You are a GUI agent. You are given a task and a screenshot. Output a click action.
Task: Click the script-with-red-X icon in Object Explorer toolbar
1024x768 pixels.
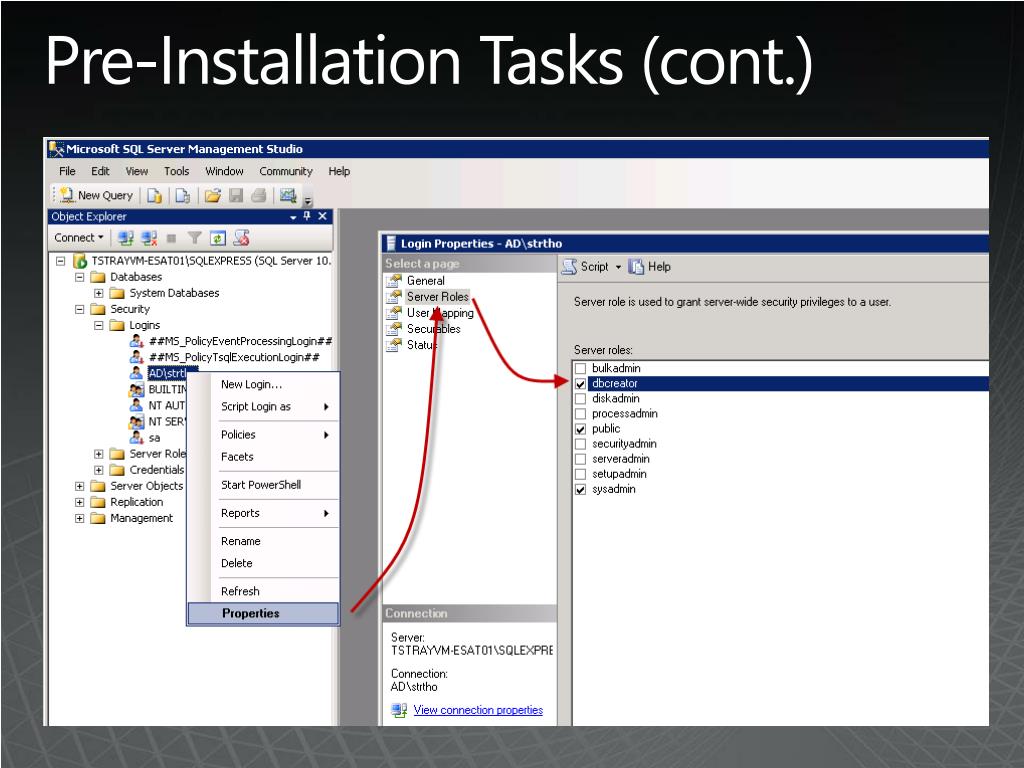click(x=242, y=238)
